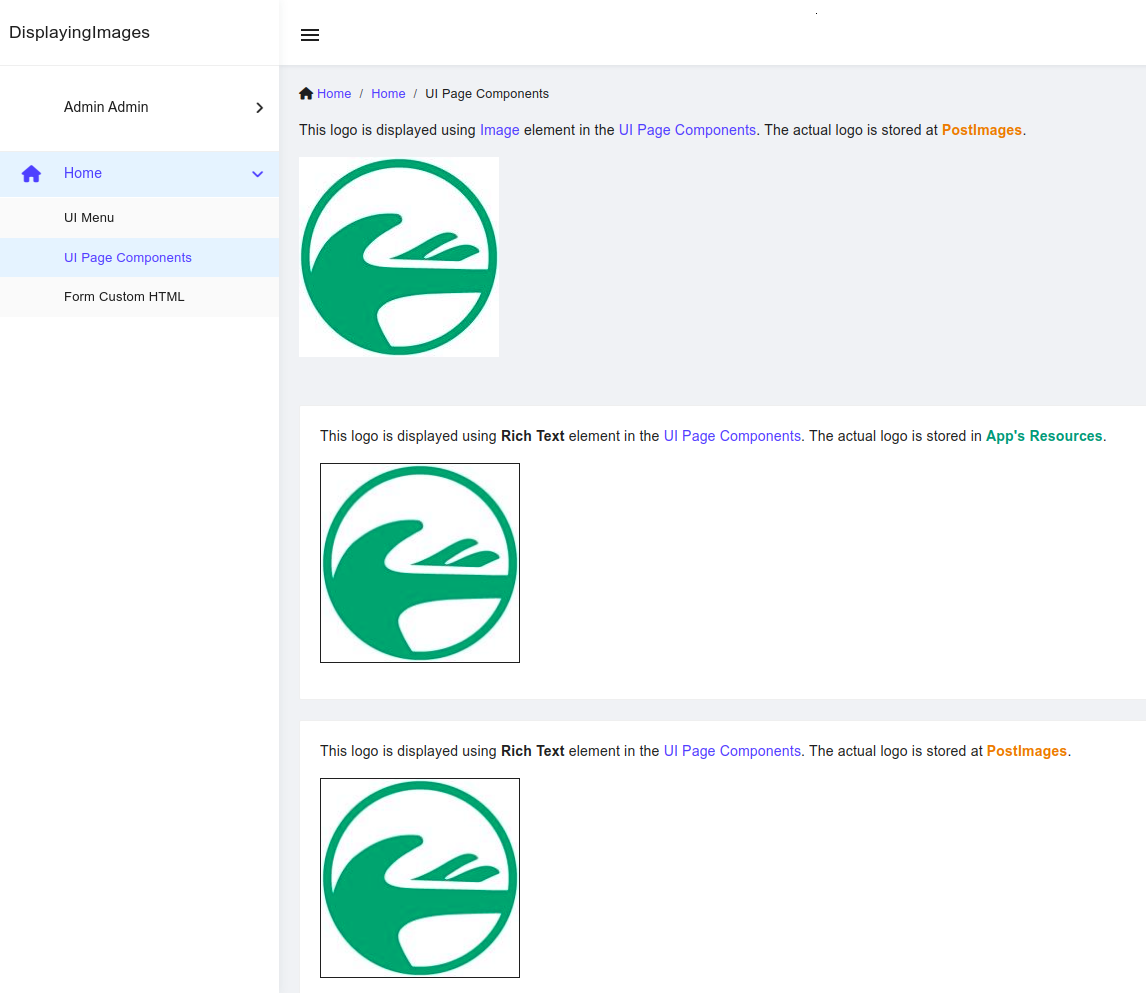The height and width of the screenshot is (993, 1146).
Task: Click the App's Resources green link
Action: point(1044,436)
